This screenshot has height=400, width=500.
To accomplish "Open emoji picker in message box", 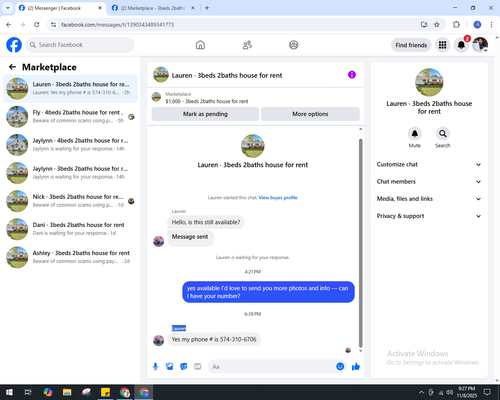I will (340, 367).
